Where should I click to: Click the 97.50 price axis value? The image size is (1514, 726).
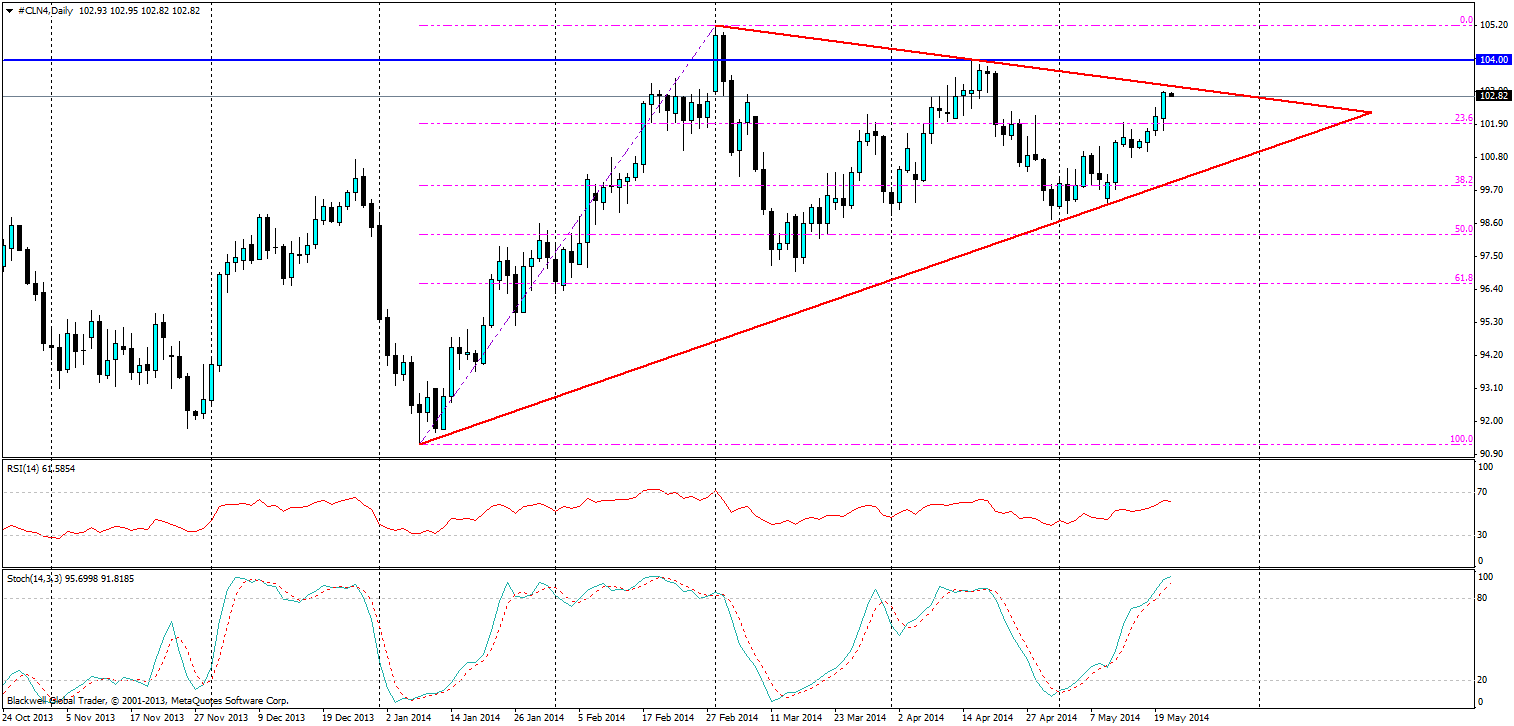coord(1492,256)
